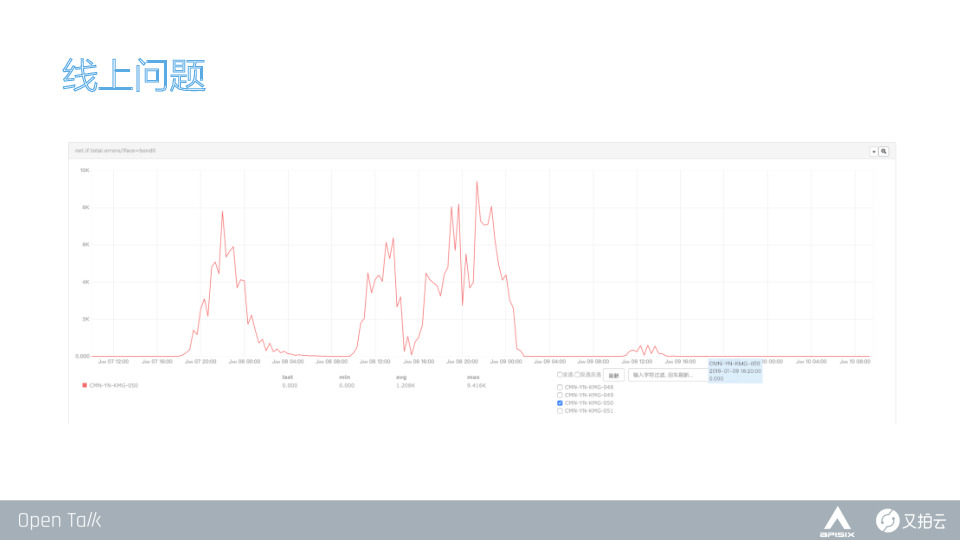Click the Open Talk footer text
Image resolution: width=960 pixels, height=540 pixels.
click(x=59, y=520)
